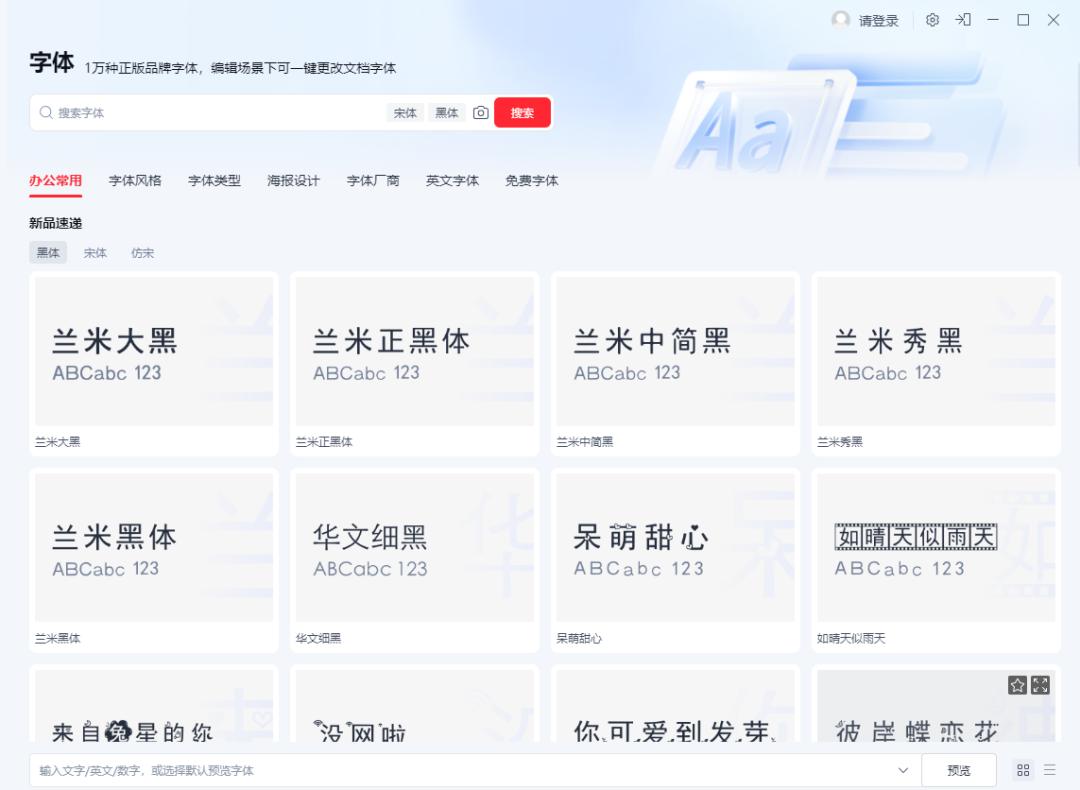1080x790 pixels.
Task: Click the magnifier icon in the search box
Action: 45,113
